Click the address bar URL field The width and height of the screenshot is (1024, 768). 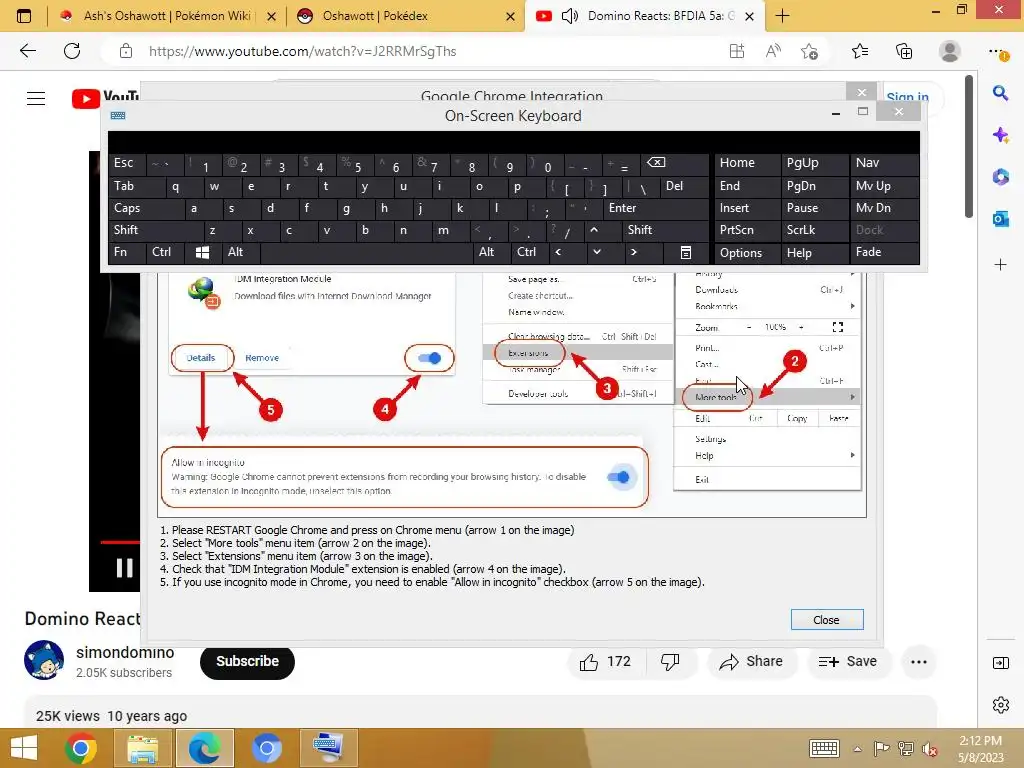coord(302,51)
